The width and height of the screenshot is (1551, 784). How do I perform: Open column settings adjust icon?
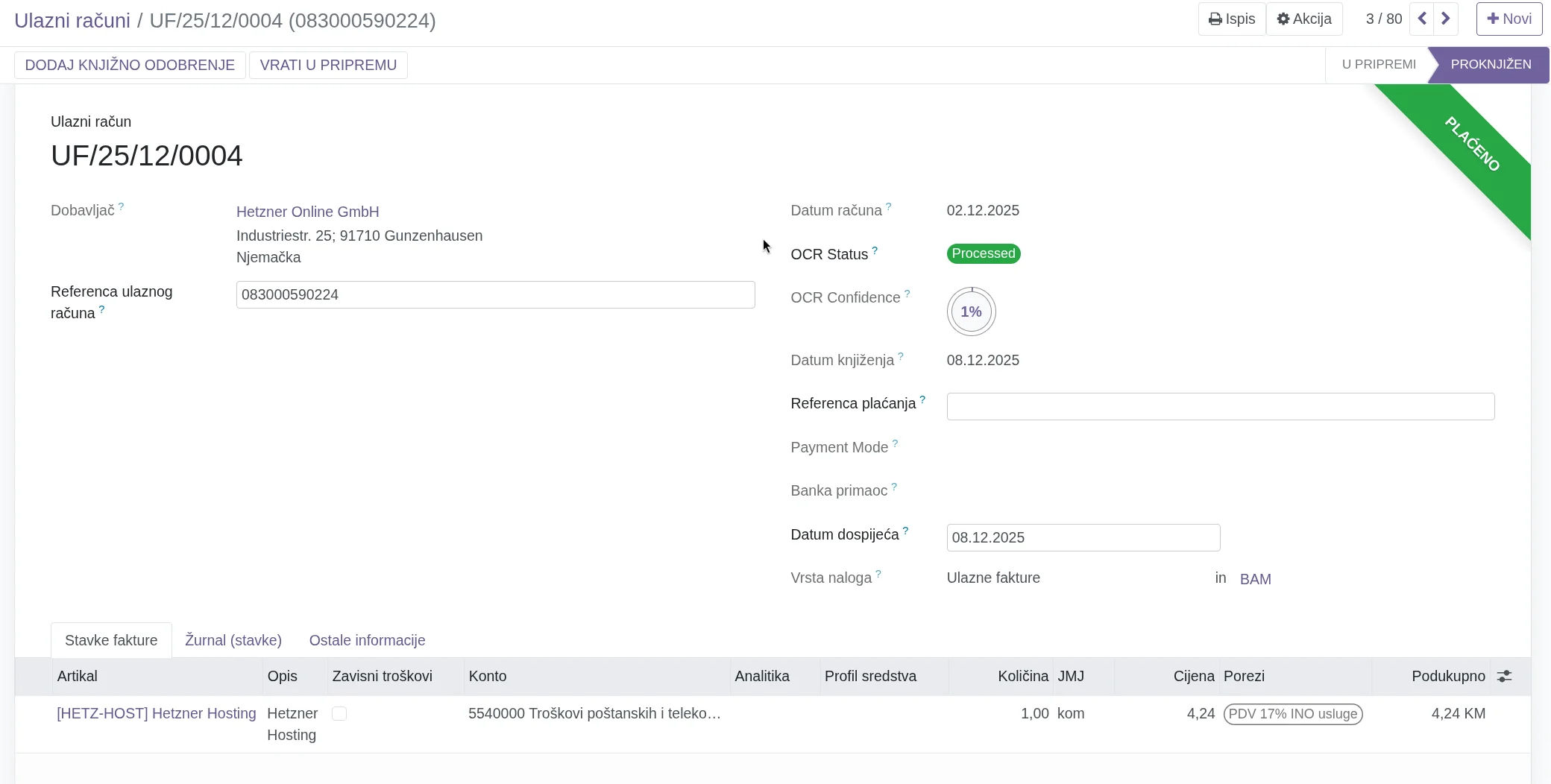click(x=1504, y=676)
